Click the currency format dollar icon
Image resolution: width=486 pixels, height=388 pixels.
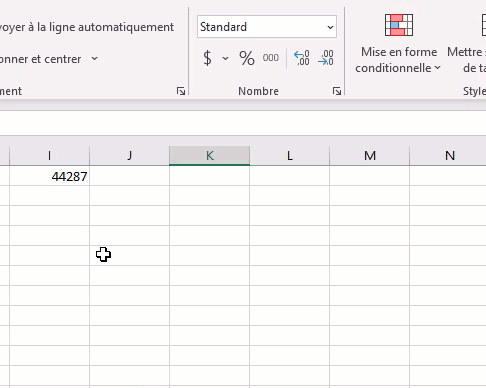click(x=207, y=58)
